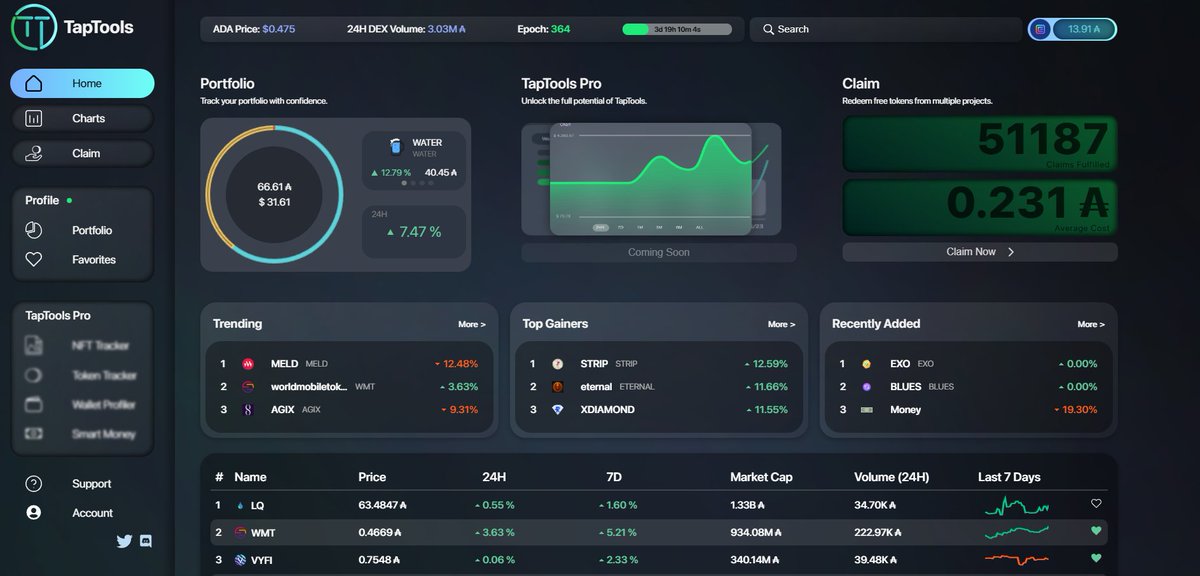The image size is (1200, 576).
Task: Click the WATER token icon in portfolio card
Action: point(395,146)
